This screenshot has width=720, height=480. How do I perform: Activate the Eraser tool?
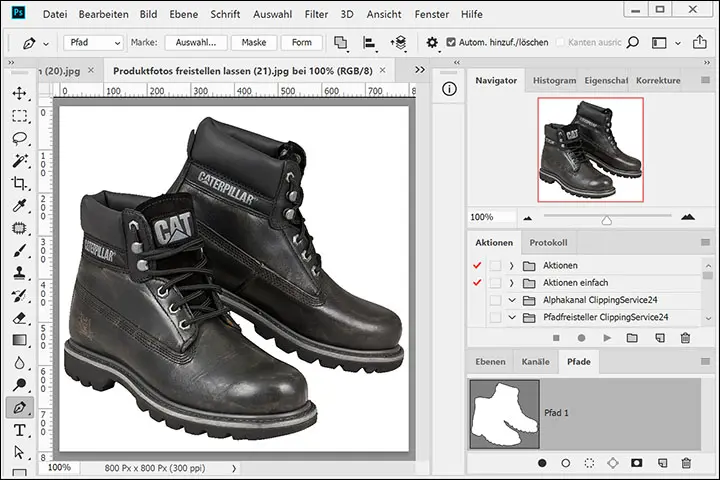point(19,318)
